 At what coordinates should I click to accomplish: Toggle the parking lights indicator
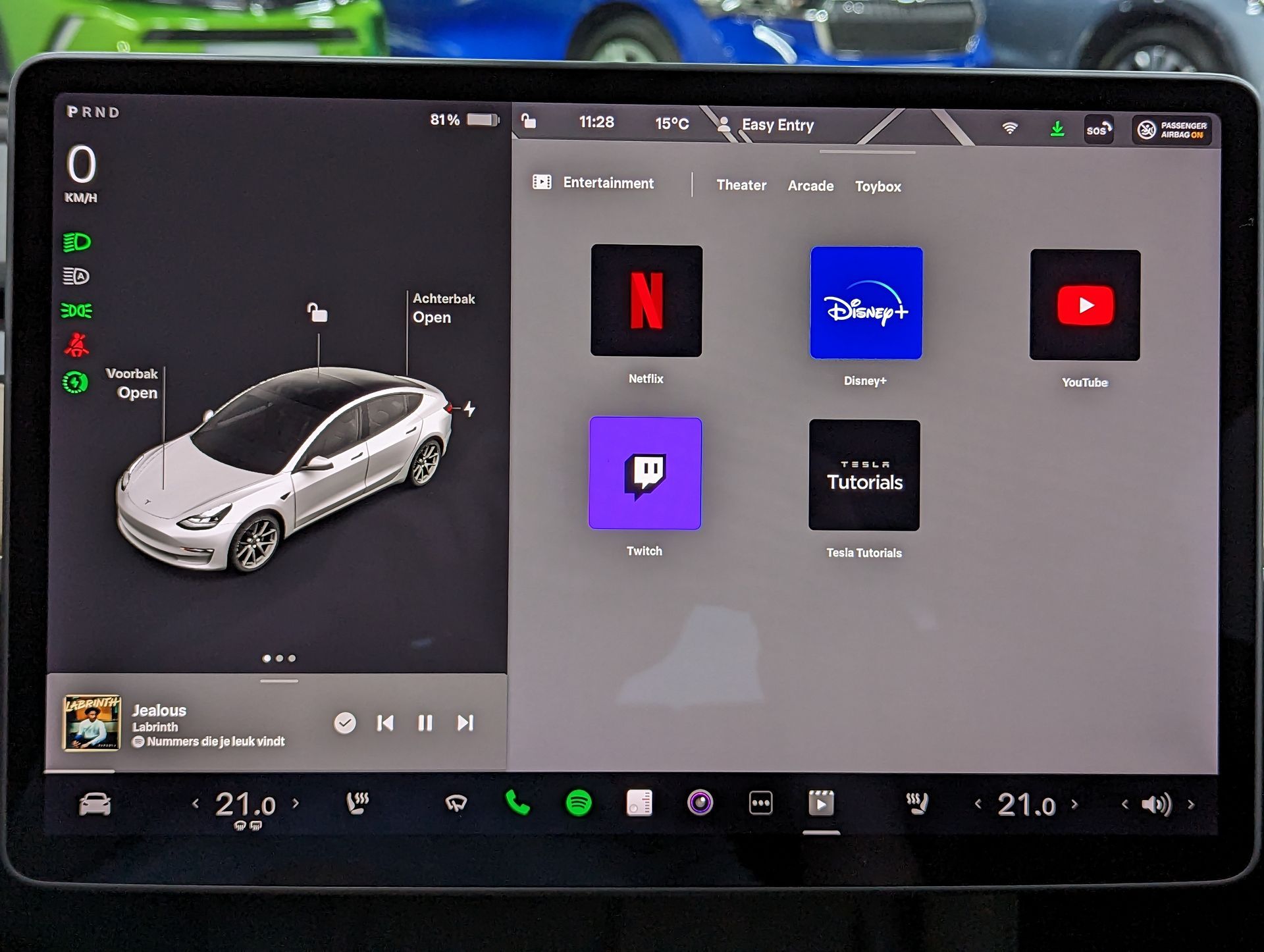(x=76, y=310)
